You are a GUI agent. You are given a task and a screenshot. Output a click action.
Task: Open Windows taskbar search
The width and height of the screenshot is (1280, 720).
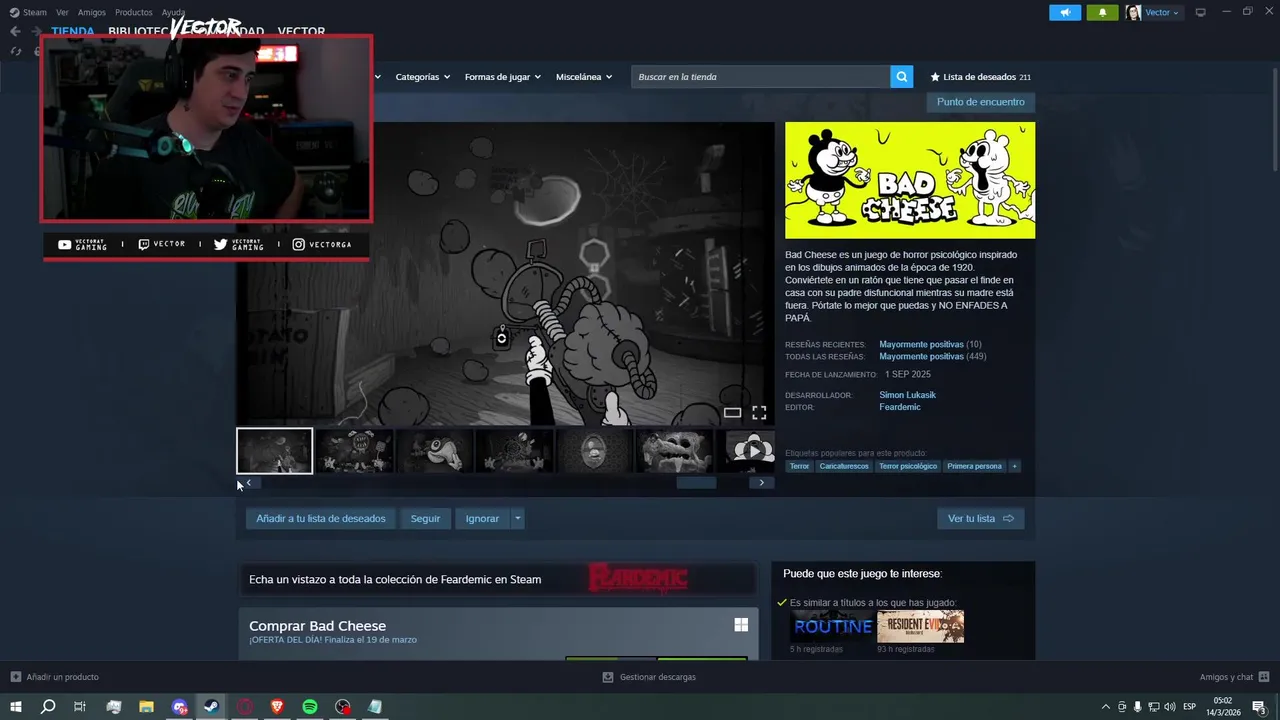48,706
